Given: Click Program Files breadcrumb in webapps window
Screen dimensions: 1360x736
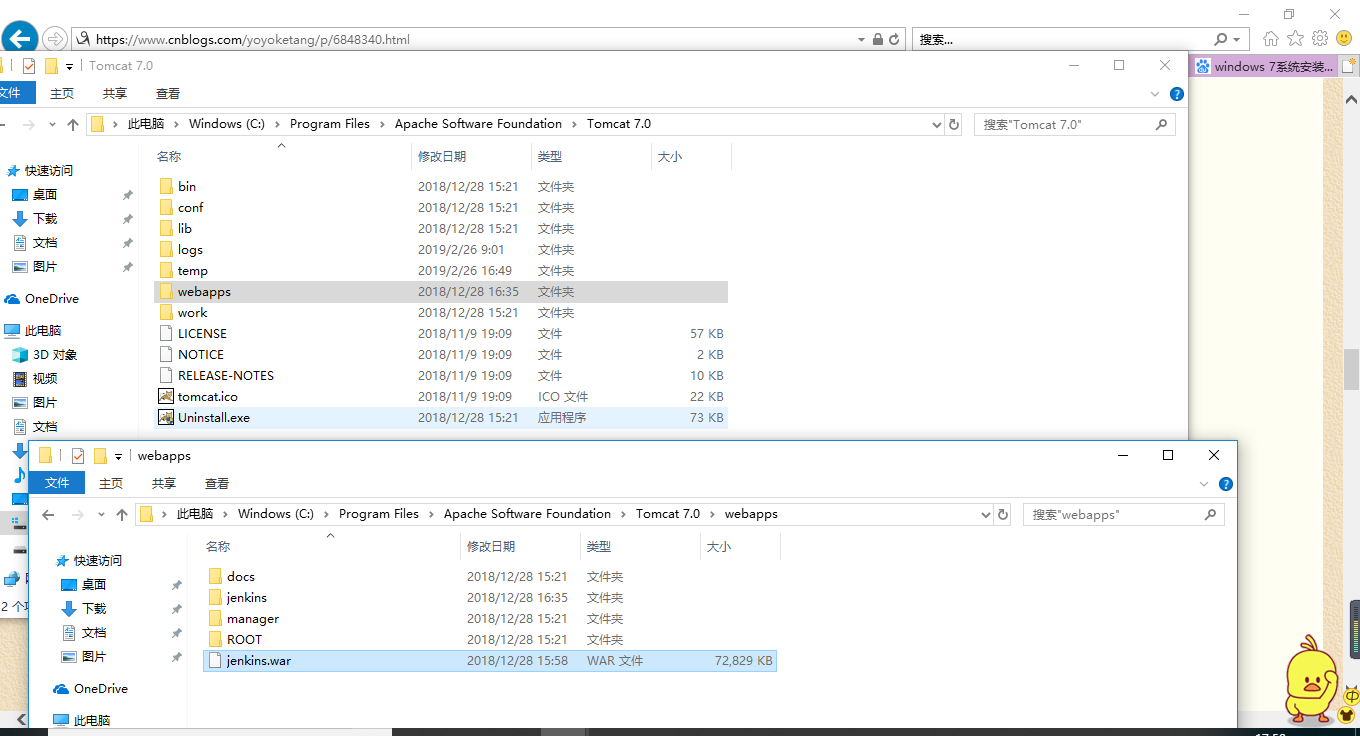Looking at the screenshot, I should click(379, 514).
